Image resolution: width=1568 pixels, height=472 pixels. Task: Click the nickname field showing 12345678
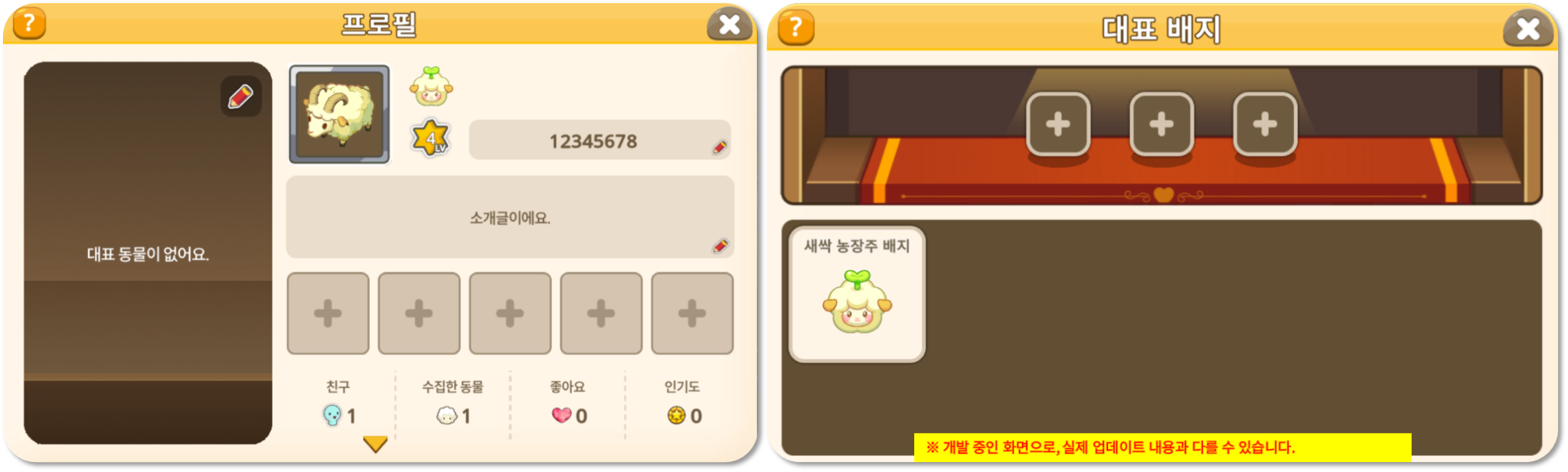[x=599, y=140]
